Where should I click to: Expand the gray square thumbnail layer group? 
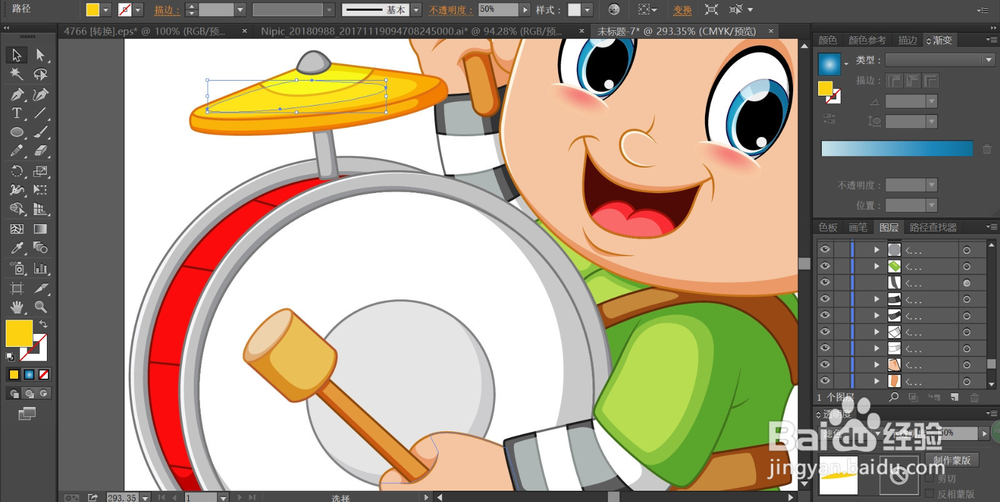(x=877, y=249)
